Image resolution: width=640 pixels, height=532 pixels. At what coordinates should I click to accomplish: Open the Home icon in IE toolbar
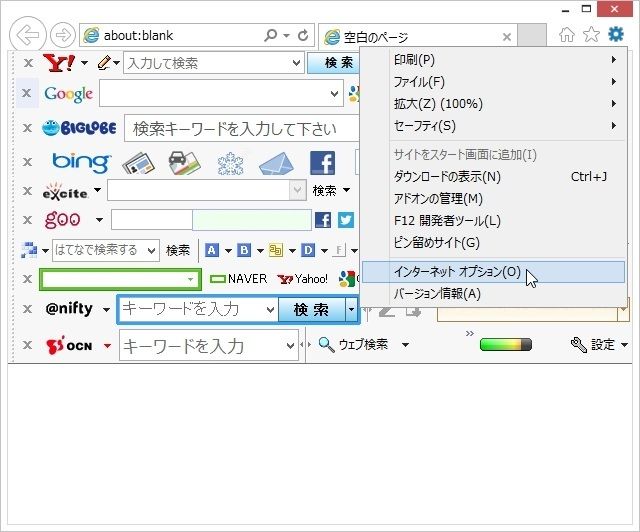pos(567,35)
